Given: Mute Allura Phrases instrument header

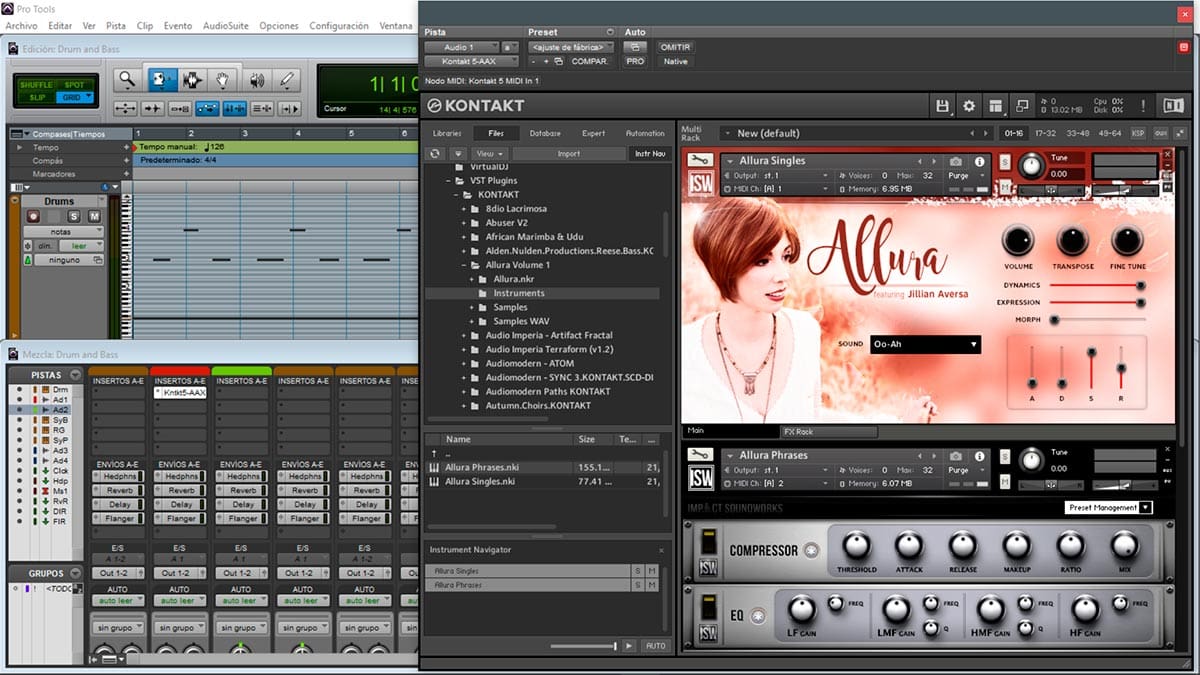Looking at the screenshot, I should click(1005, 483).
